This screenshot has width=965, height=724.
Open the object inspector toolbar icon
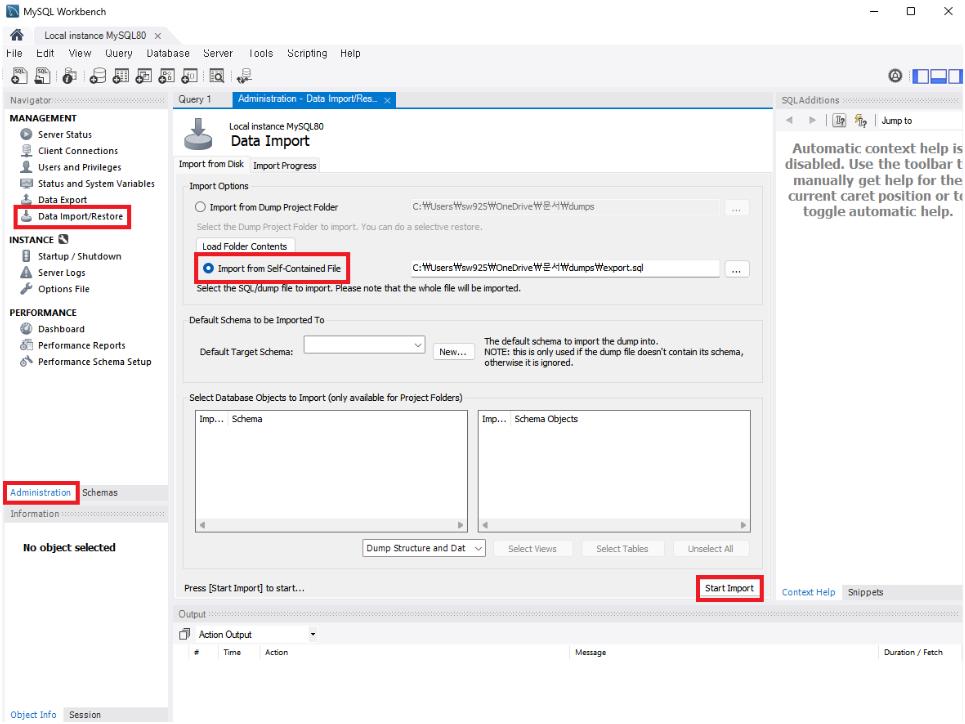(x=70, y=76)
